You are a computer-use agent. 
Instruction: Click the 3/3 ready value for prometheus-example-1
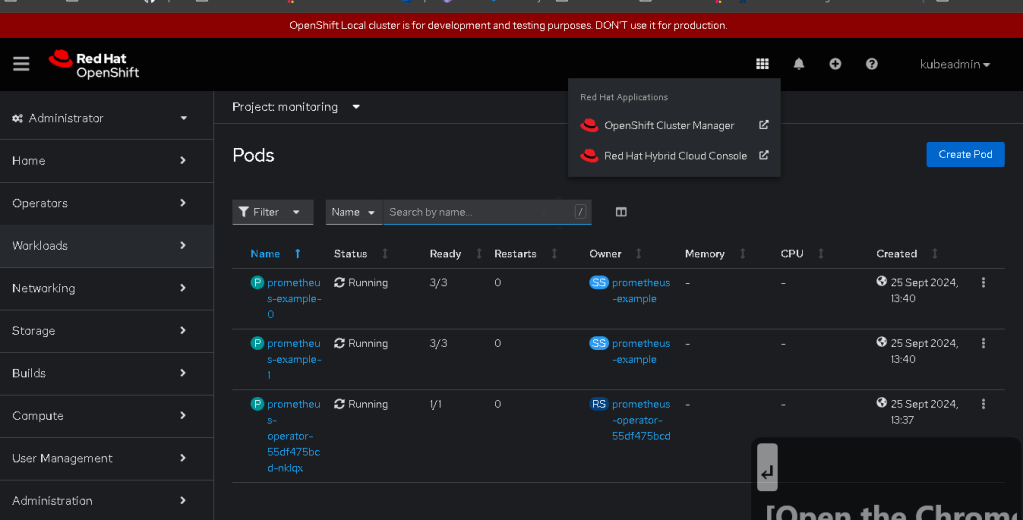pos(438,343)
